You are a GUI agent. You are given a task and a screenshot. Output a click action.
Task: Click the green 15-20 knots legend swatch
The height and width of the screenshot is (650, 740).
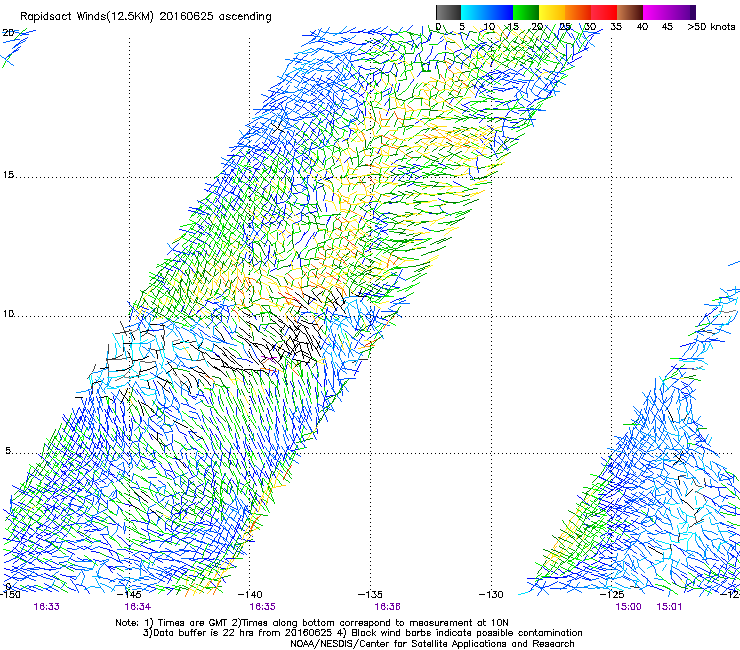point(526,12)
